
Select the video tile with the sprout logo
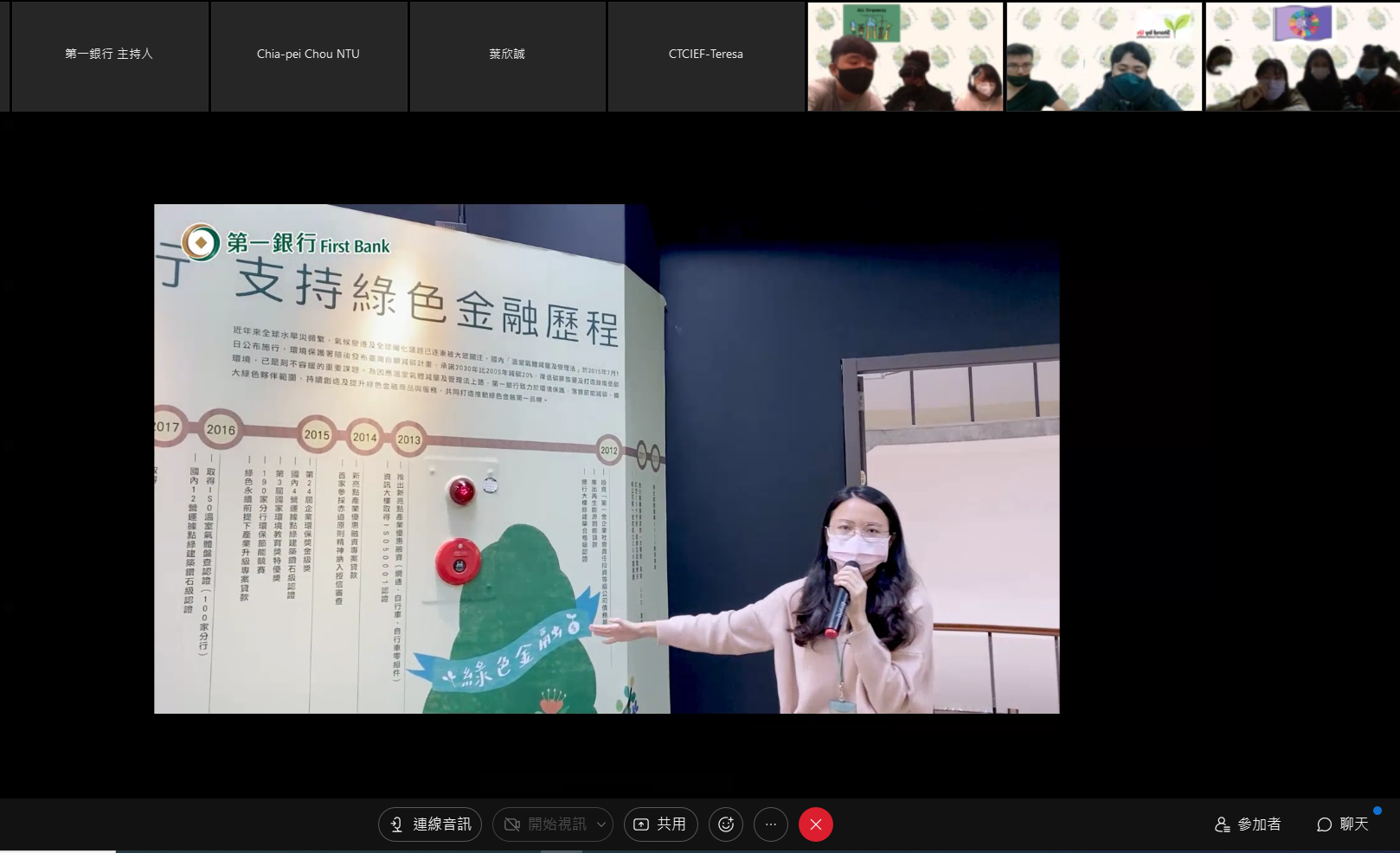pyautogui.click(x=1104, y=57)
